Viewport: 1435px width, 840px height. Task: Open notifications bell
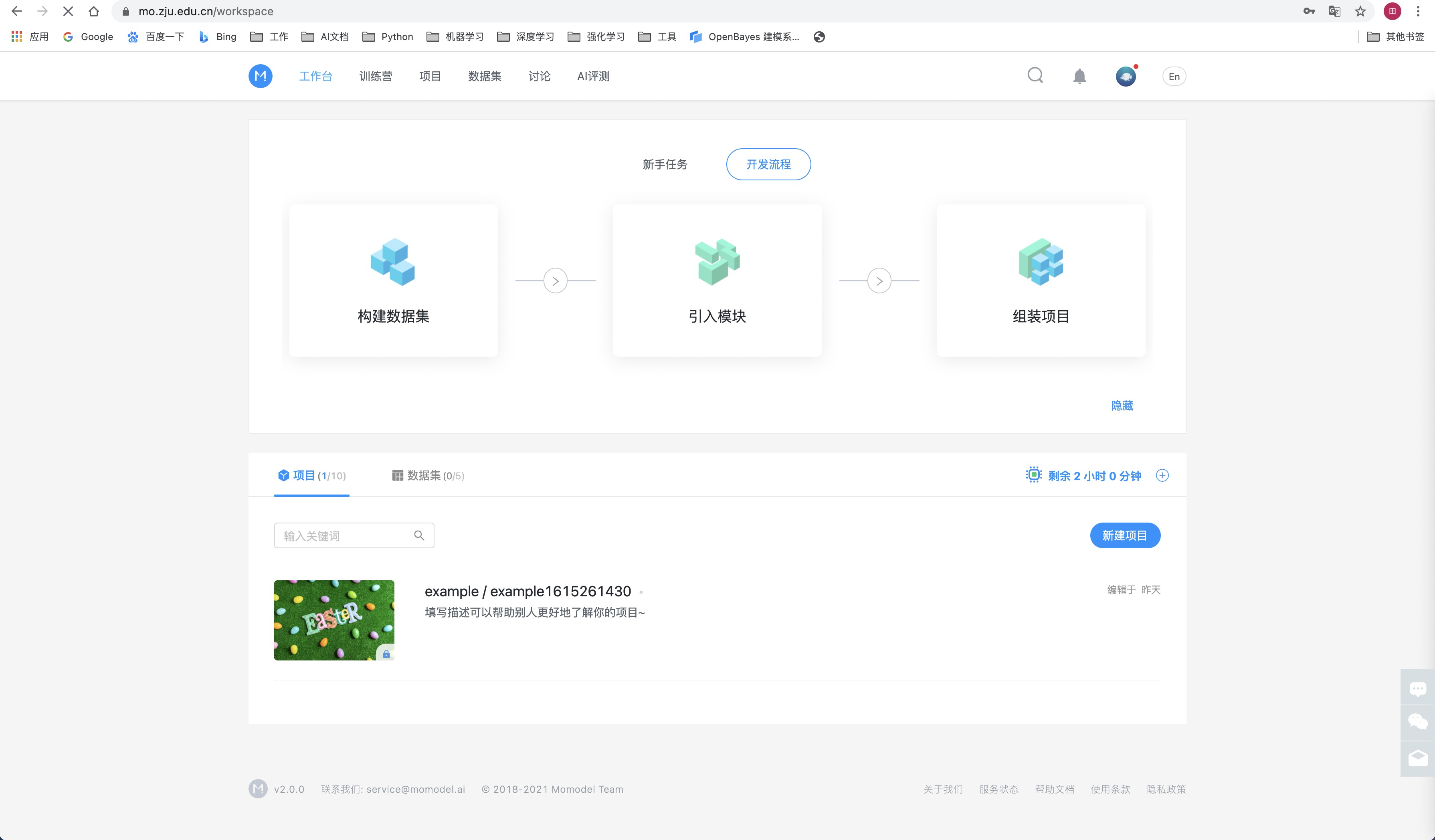[x=1080, y=76]
